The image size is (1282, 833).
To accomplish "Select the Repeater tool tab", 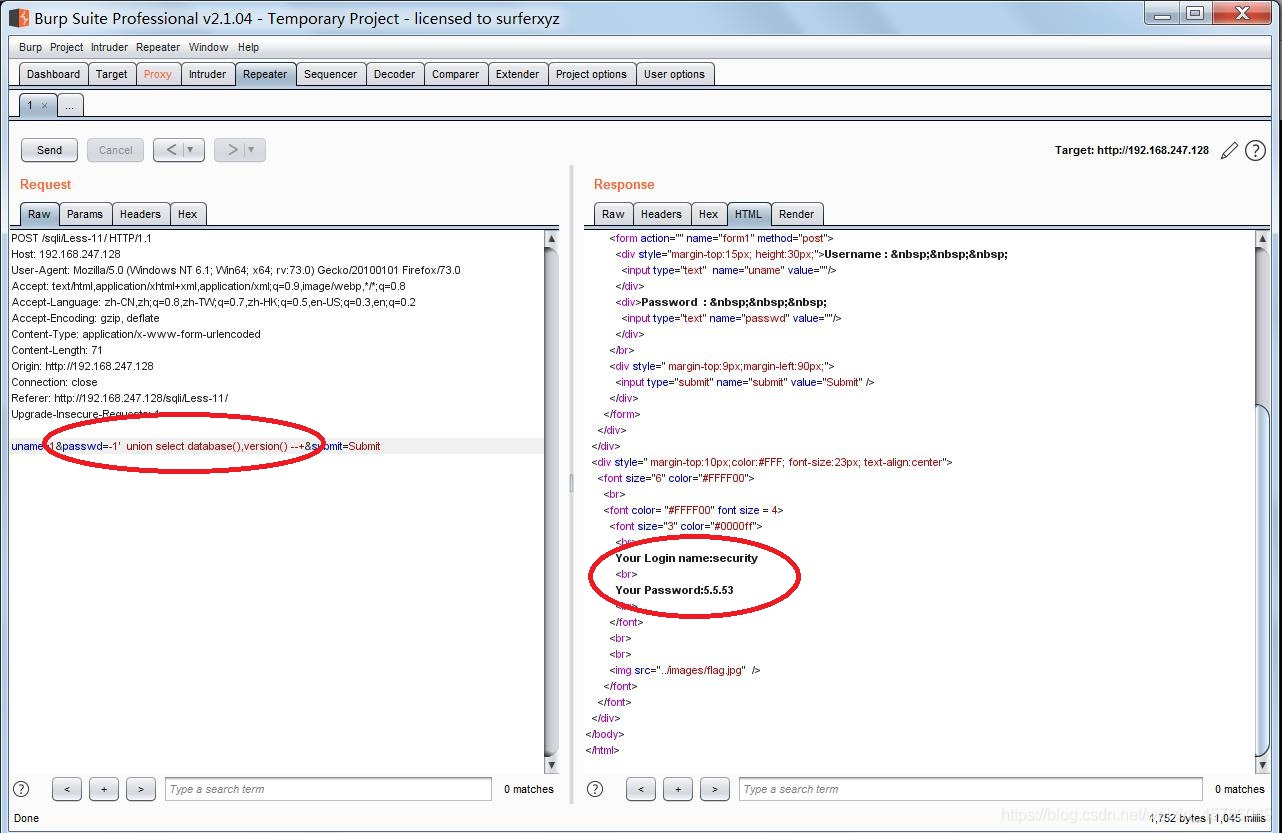I will (x=265, y=74).
